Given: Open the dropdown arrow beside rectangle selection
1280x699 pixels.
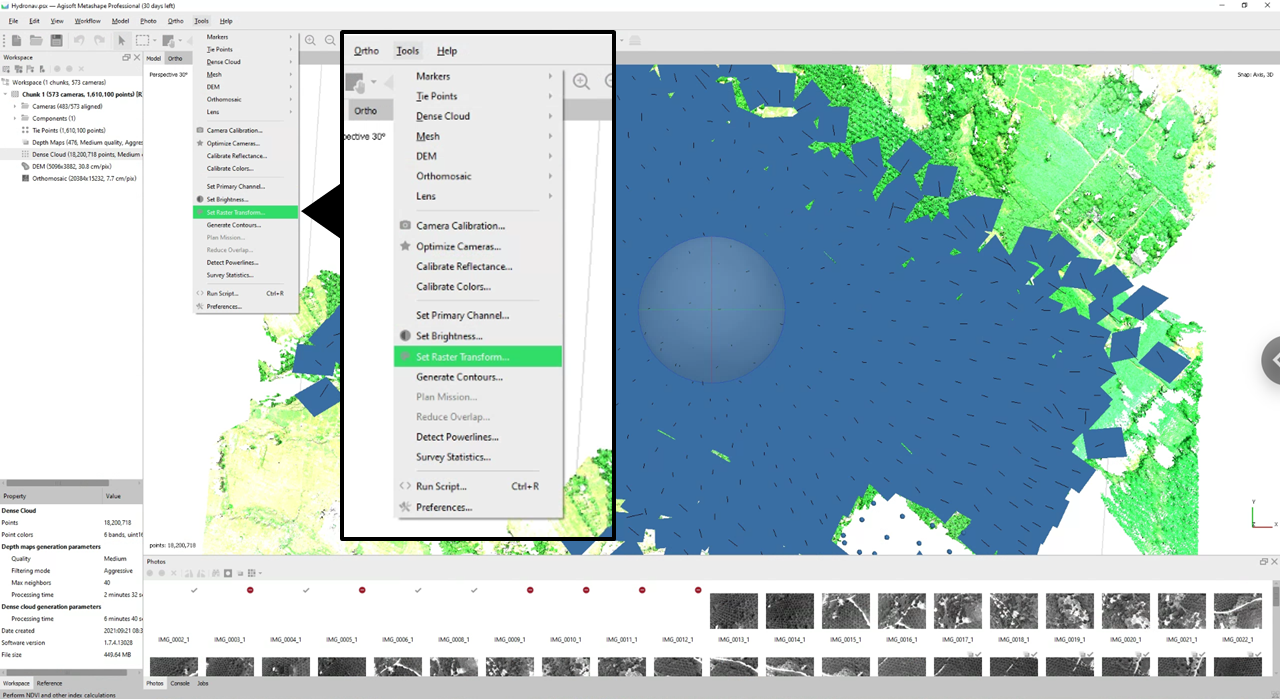Looking at the screenshot, I should [154, 41].
